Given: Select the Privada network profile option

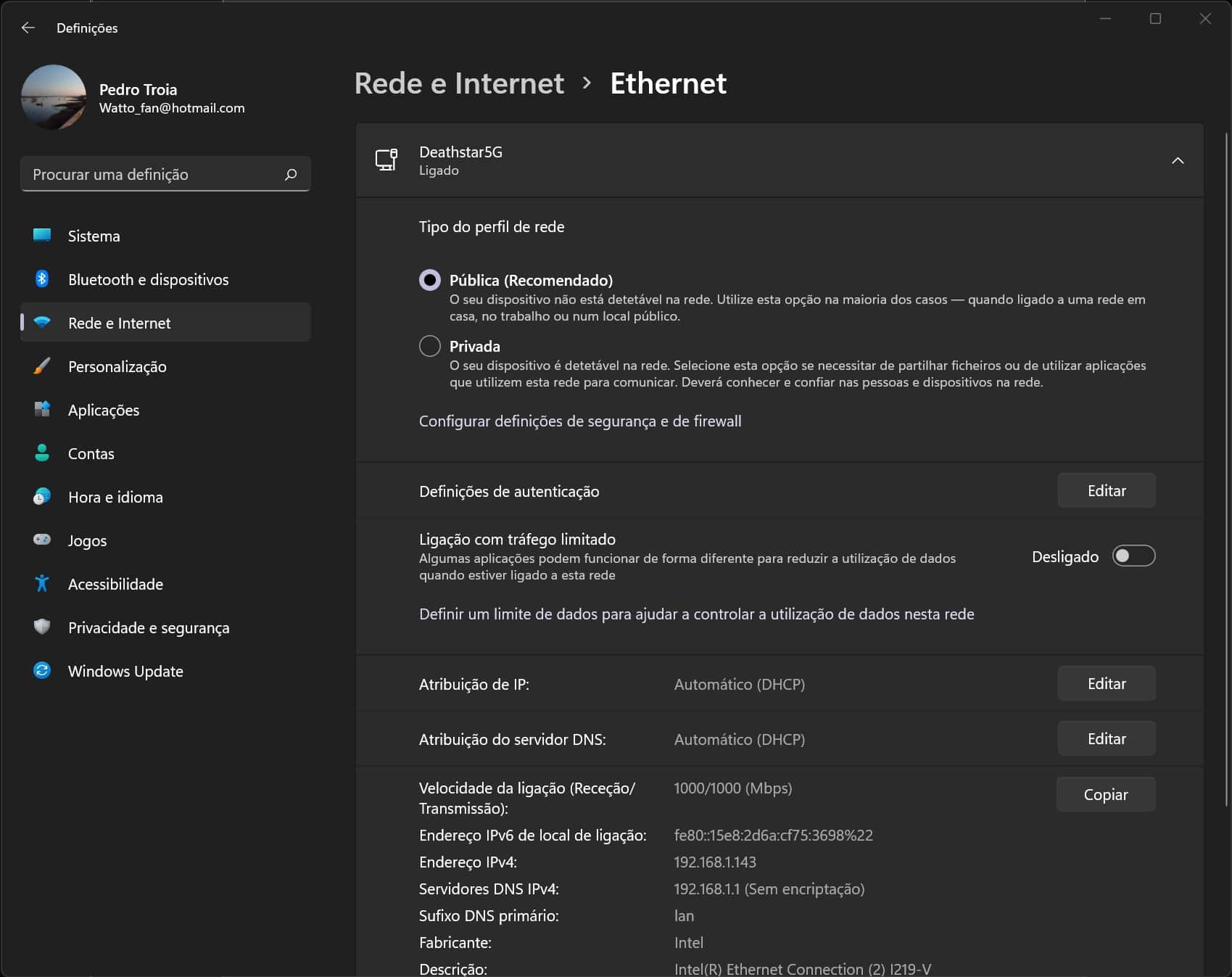Looking at the screenshot, I should click(x=430, y=346).
